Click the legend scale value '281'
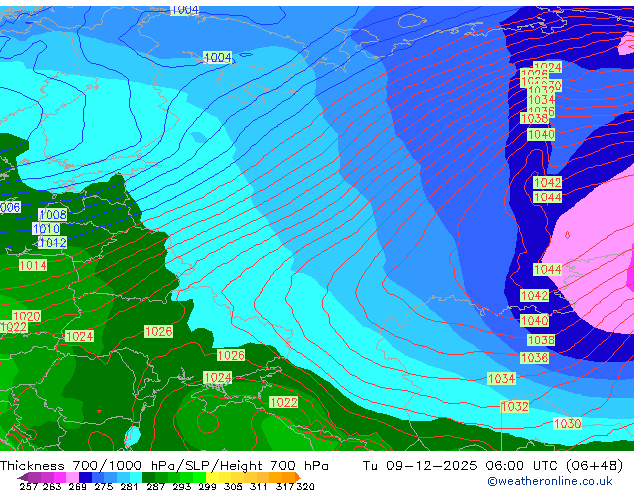The height and width of the screenshot is (490, 634). coord(129,486)
